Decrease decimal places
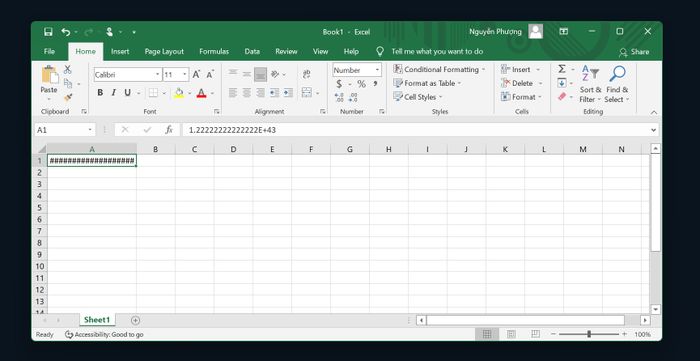This screenshot has height=361, width=700. 353,97
